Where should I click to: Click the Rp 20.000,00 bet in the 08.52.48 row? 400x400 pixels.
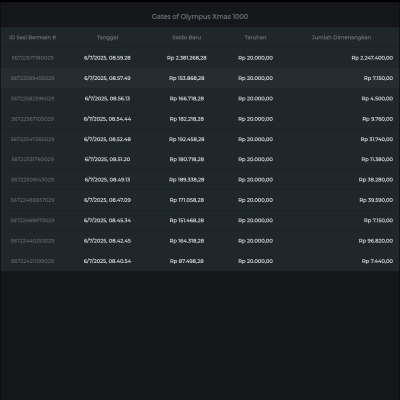[x=255, y=139]
